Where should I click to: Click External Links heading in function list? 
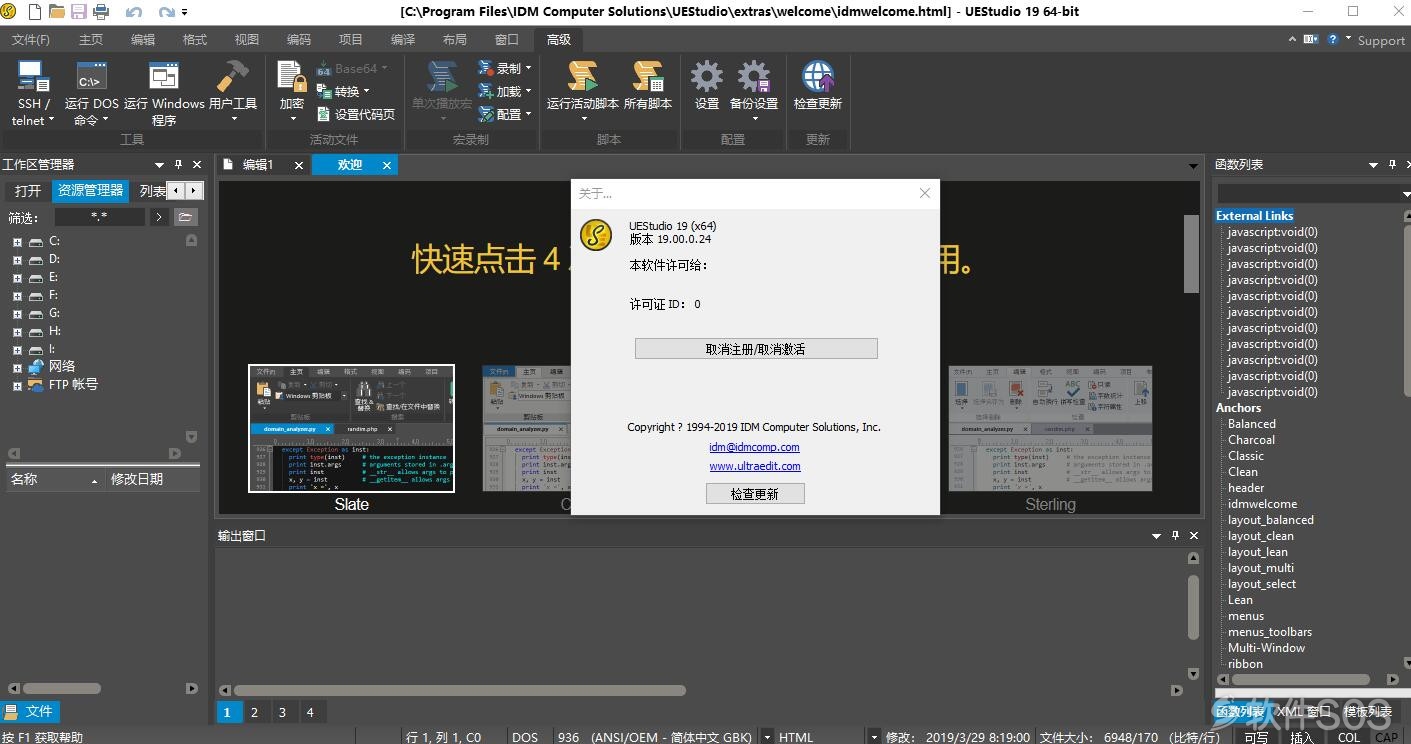(1254, 216)
